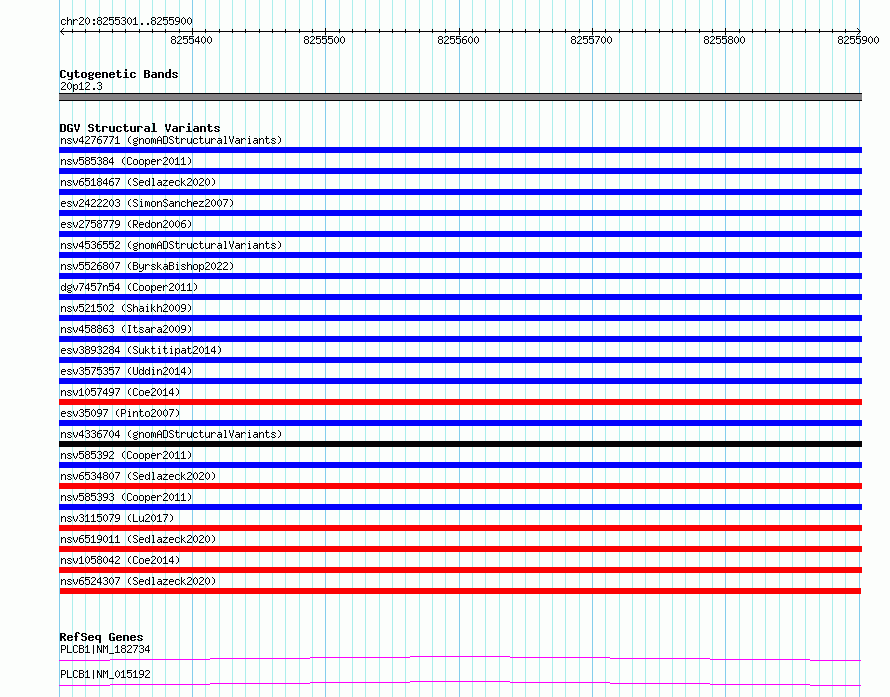
Task: Click the red bar under nsv6534807
Action: 460,486
